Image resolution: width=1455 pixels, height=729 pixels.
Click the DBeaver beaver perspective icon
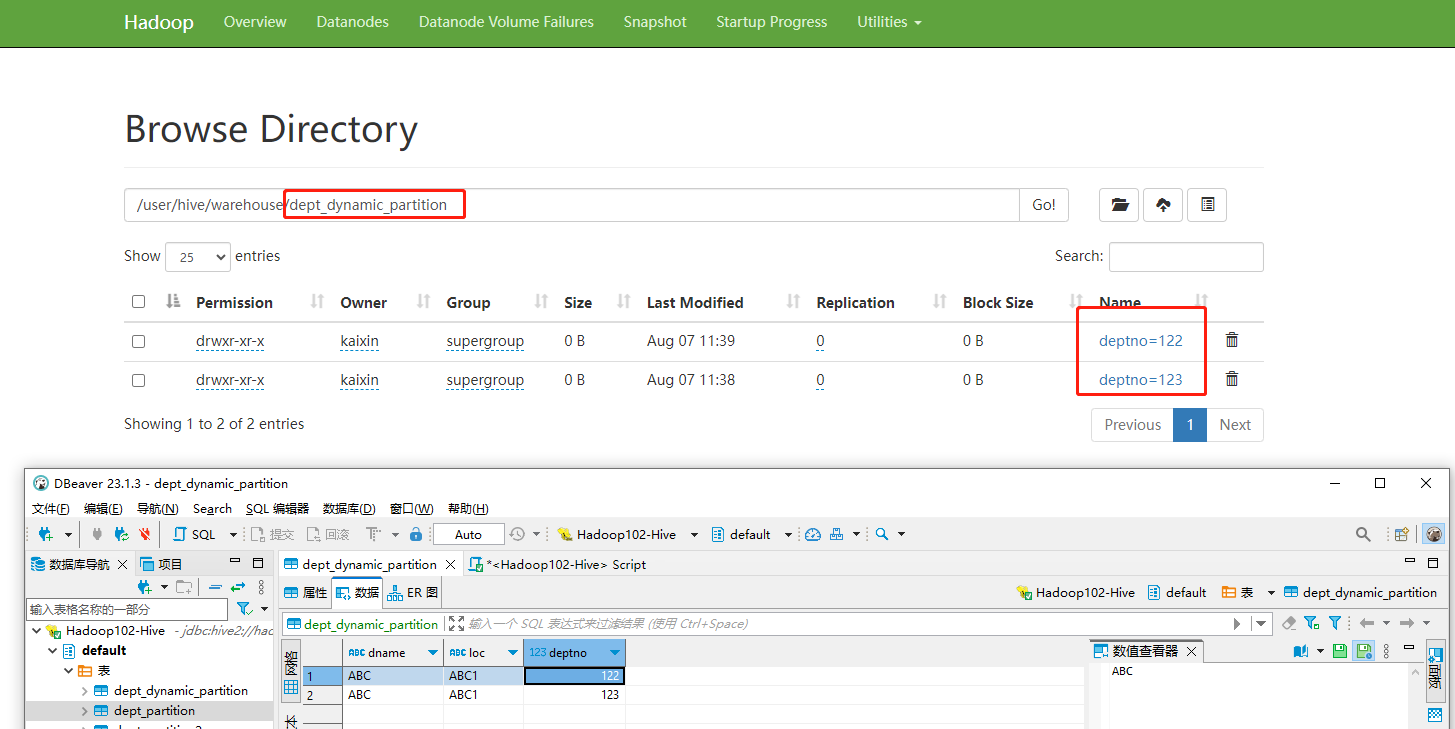[1434, 534]
